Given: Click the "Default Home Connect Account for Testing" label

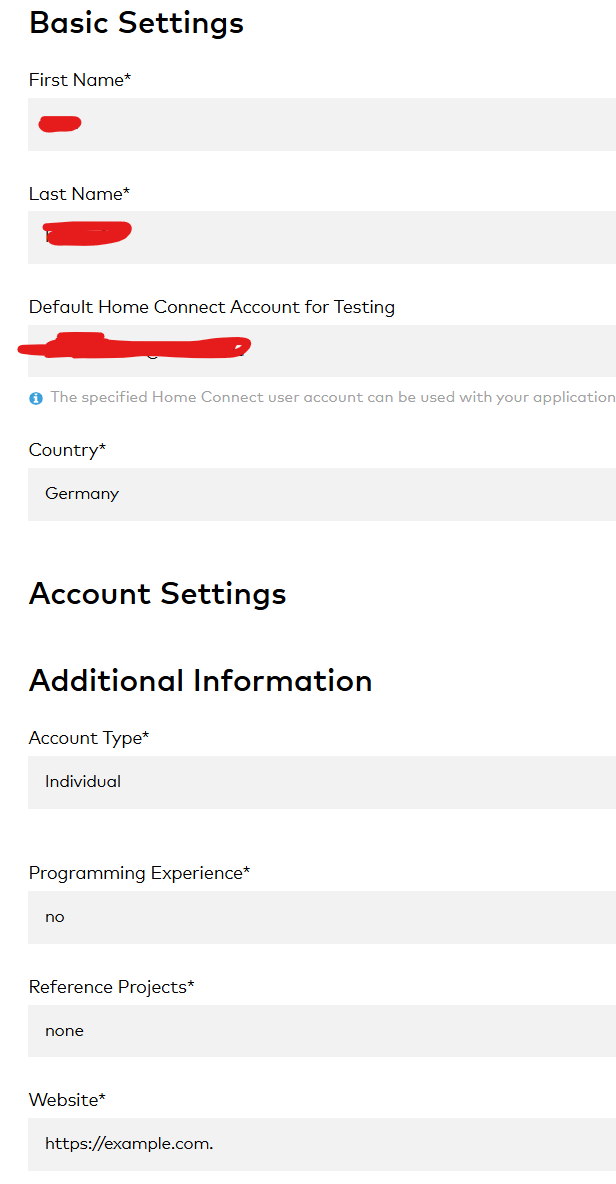Looking at the screenshot, I should click(212, 307).
